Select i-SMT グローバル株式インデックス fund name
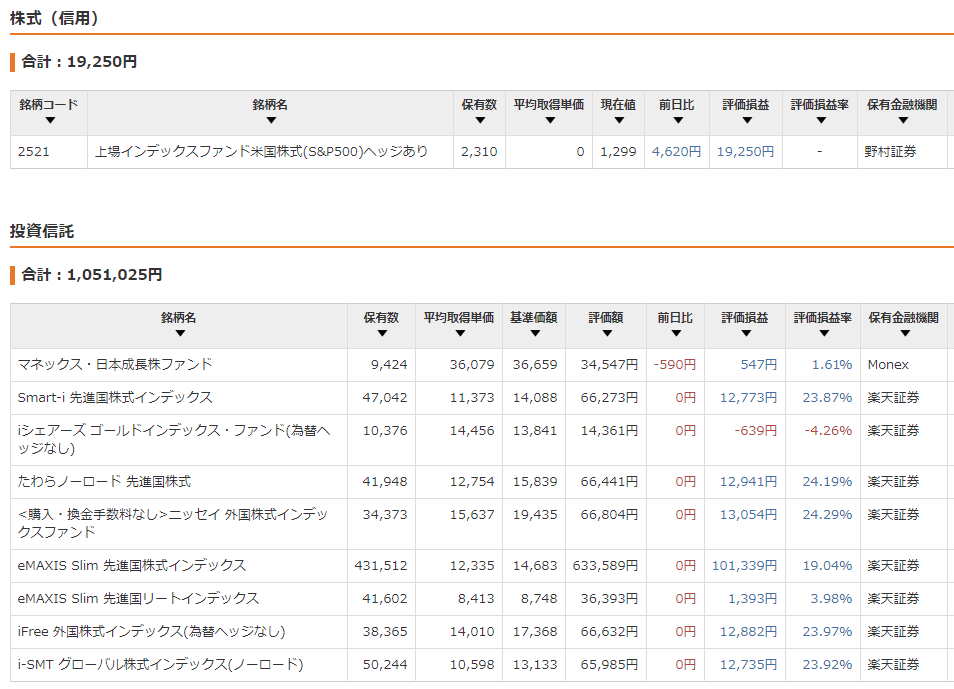The height and width of the screenshot is (689, 954). [161, 664]
